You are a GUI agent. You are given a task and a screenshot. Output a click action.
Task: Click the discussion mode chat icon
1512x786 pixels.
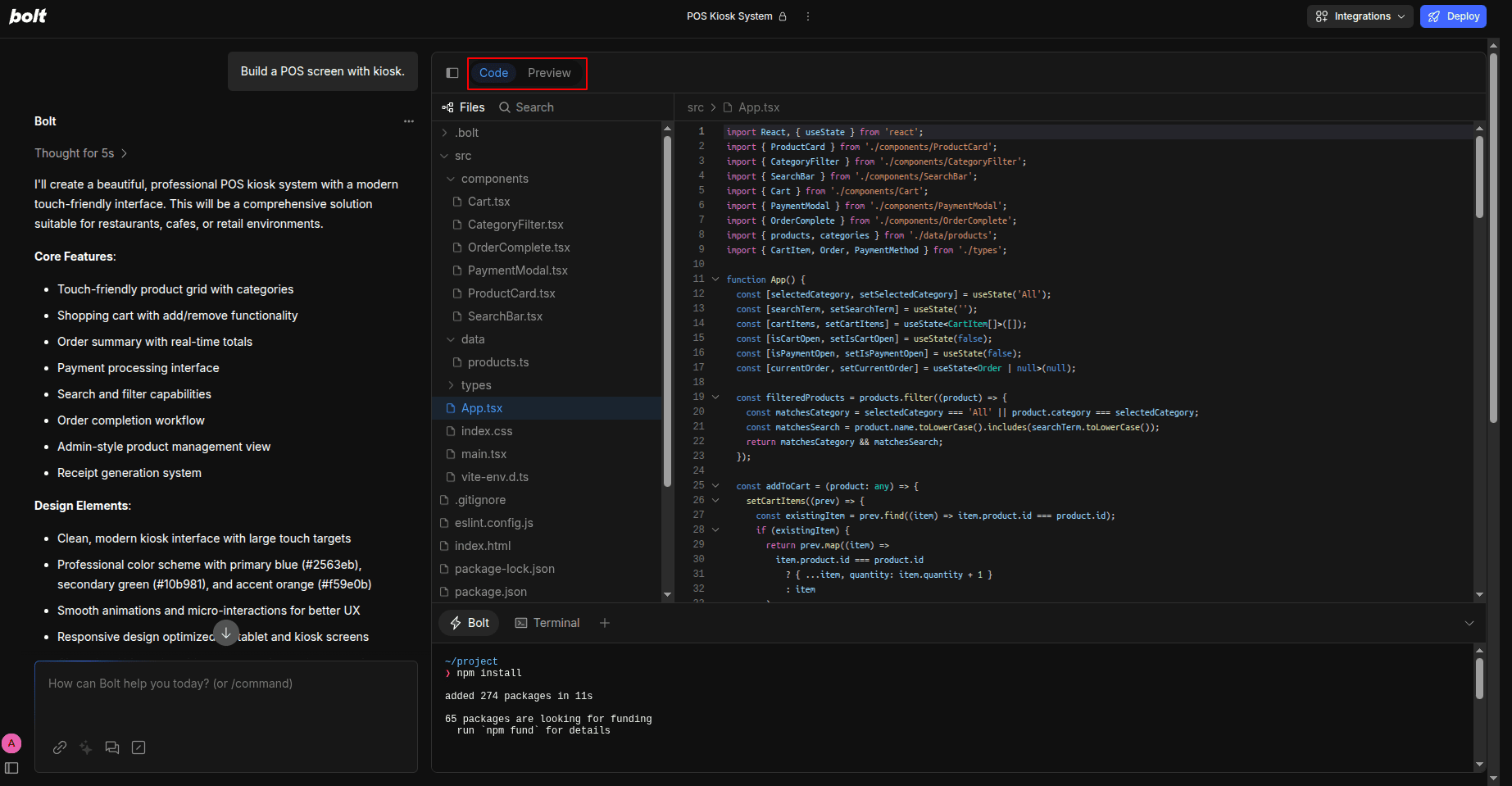[x=112, y=747]
